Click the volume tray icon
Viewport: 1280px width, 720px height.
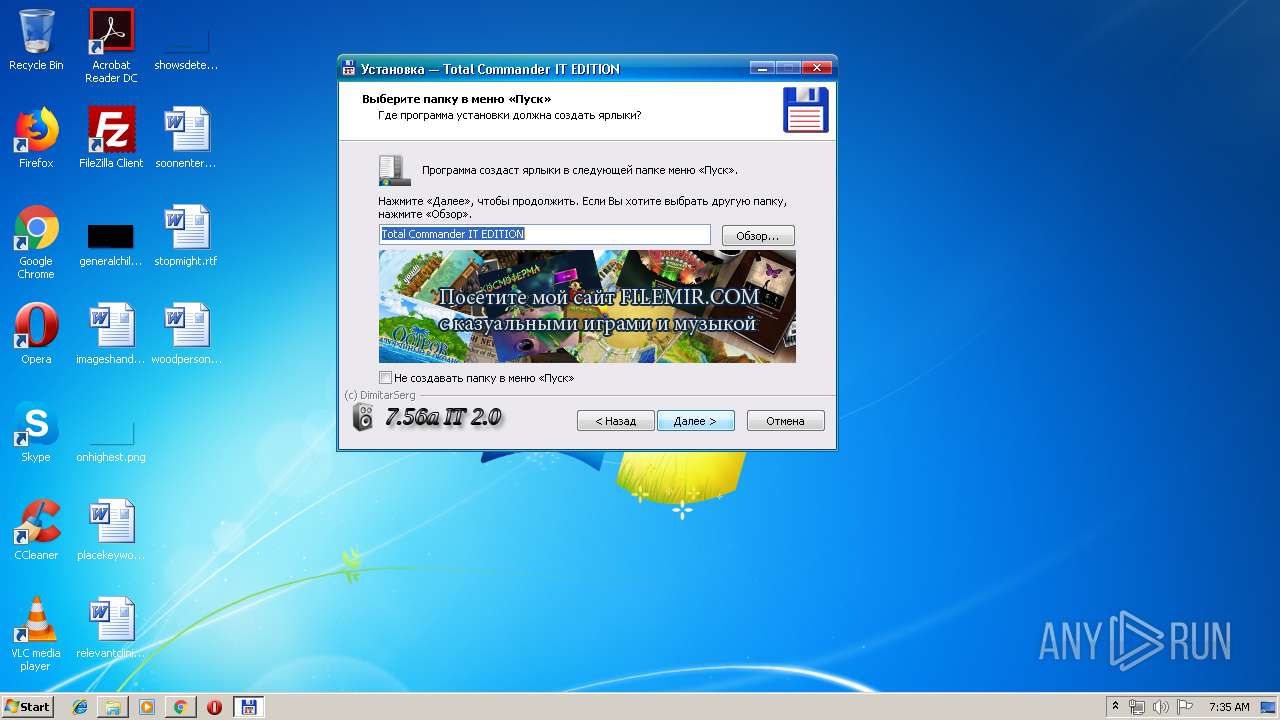[1161, 707]
